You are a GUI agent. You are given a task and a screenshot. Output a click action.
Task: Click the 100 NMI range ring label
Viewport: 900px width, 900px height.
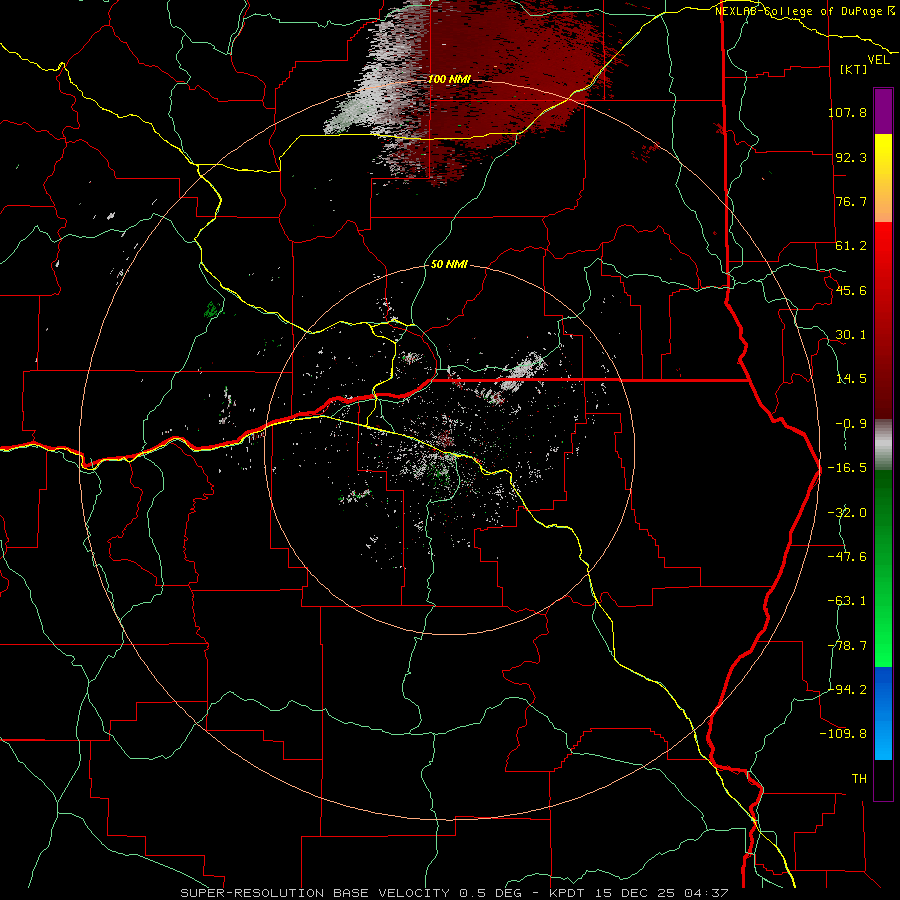(449, 79)
